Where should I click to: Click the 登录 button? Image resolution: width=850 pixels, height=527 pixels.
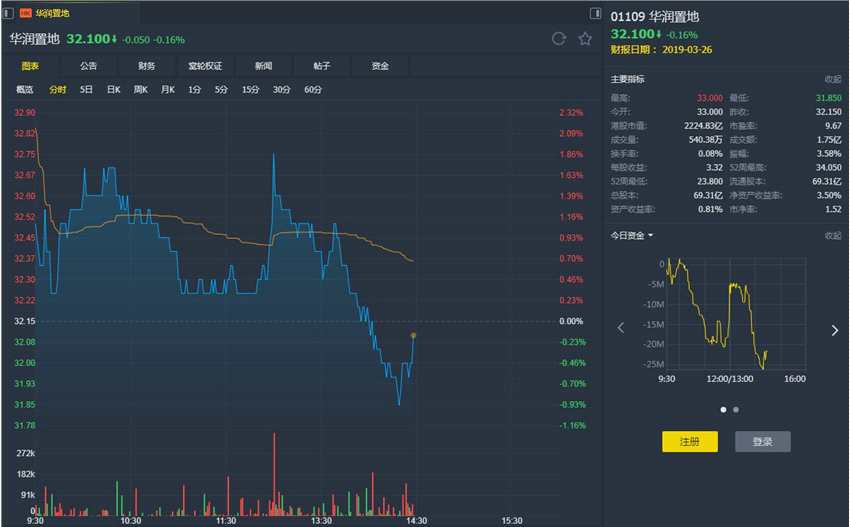point(762,442)
